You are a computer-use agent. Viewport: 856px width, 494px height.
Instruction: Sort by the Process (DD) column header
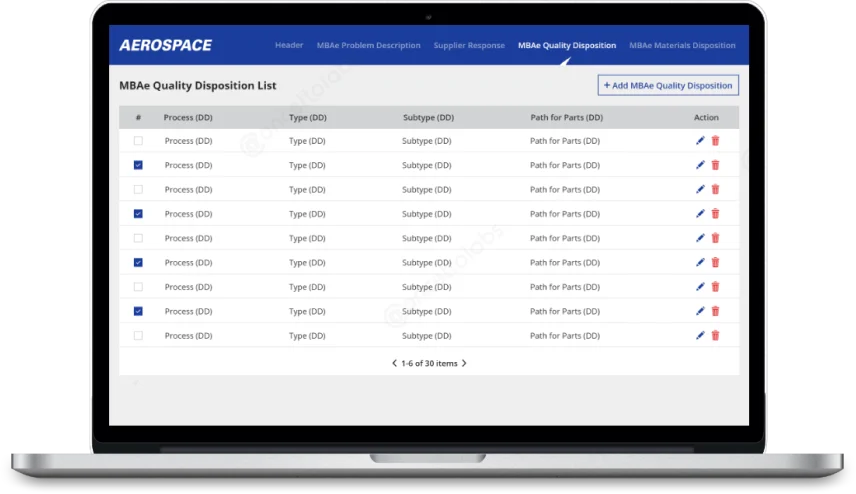188,118
